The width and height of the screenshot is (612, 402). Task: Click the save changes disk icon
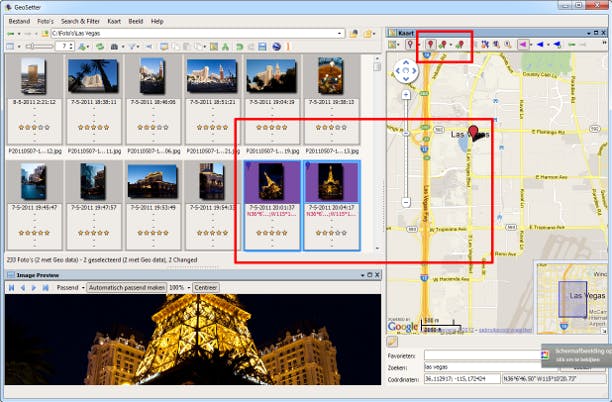[262, 46]
